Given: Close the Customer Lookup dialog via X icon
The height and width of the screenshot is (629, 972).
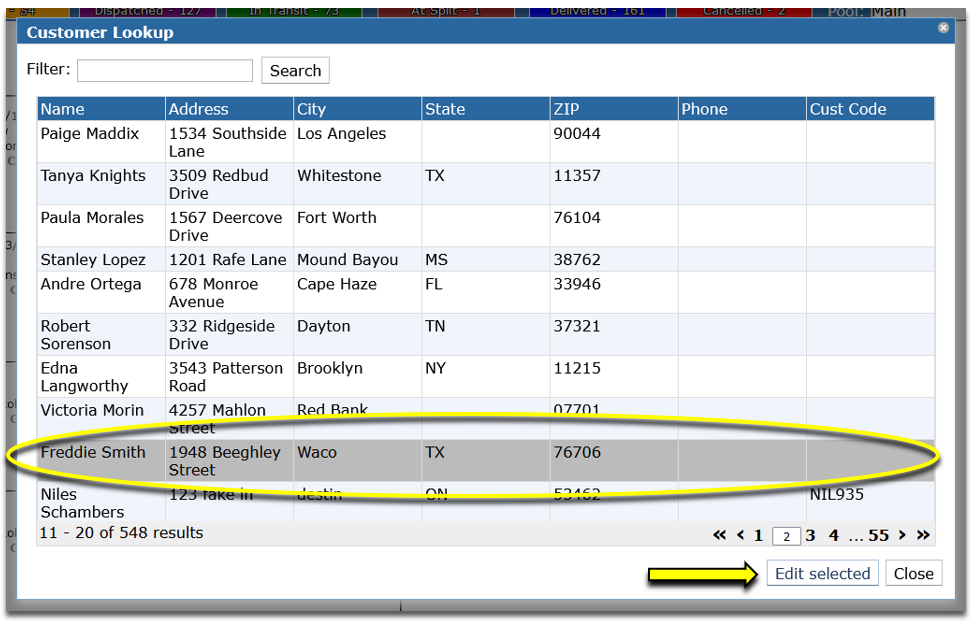Looking at the screenshot, I should tap(943, 28).
